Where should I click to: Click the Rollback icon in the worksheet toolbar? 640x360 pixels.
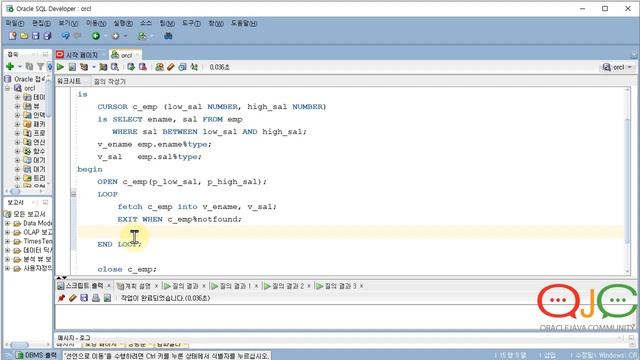click(x=142, y=67)
